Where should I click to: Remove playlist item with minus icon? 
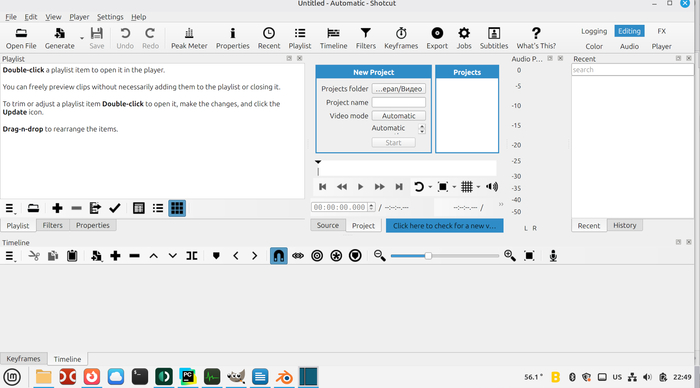pyautogui.click(x=76, y=208)
